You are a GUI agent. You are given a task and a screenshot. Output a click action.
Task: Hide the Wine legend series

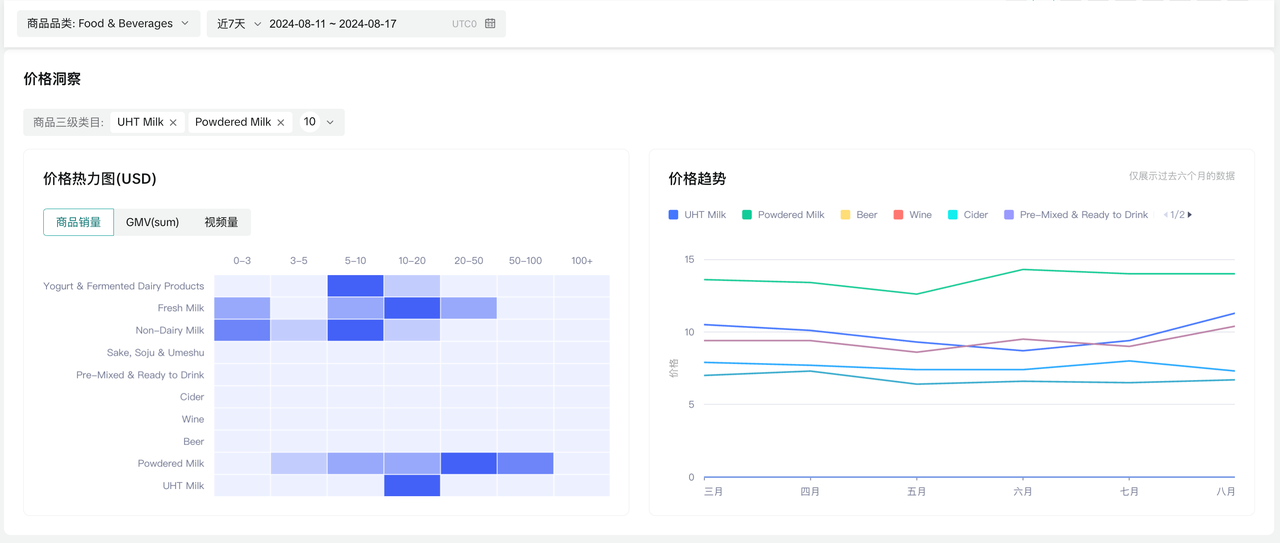click(x=912, y=215)
